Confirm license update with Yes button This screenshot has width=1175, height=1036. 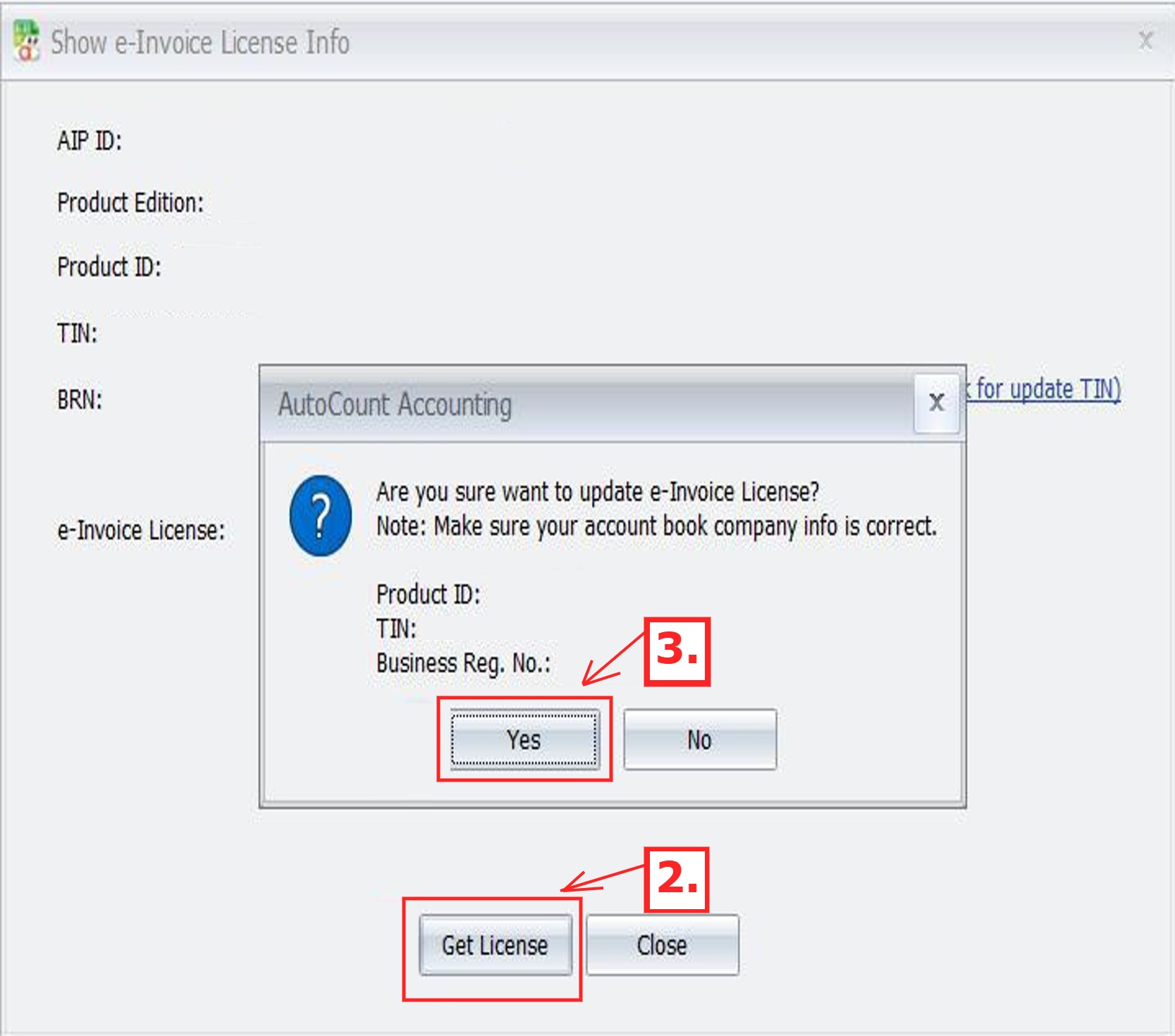coord(524,740)
